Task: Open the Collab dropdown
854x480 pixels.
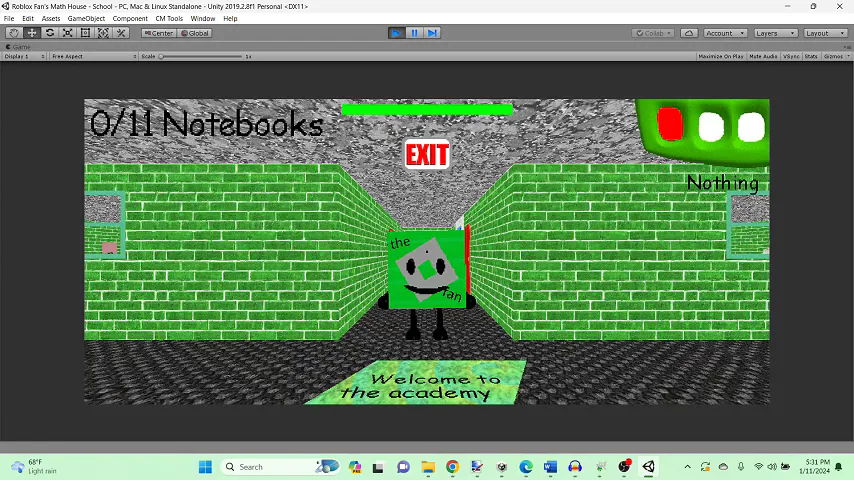Action: point(653,33)
